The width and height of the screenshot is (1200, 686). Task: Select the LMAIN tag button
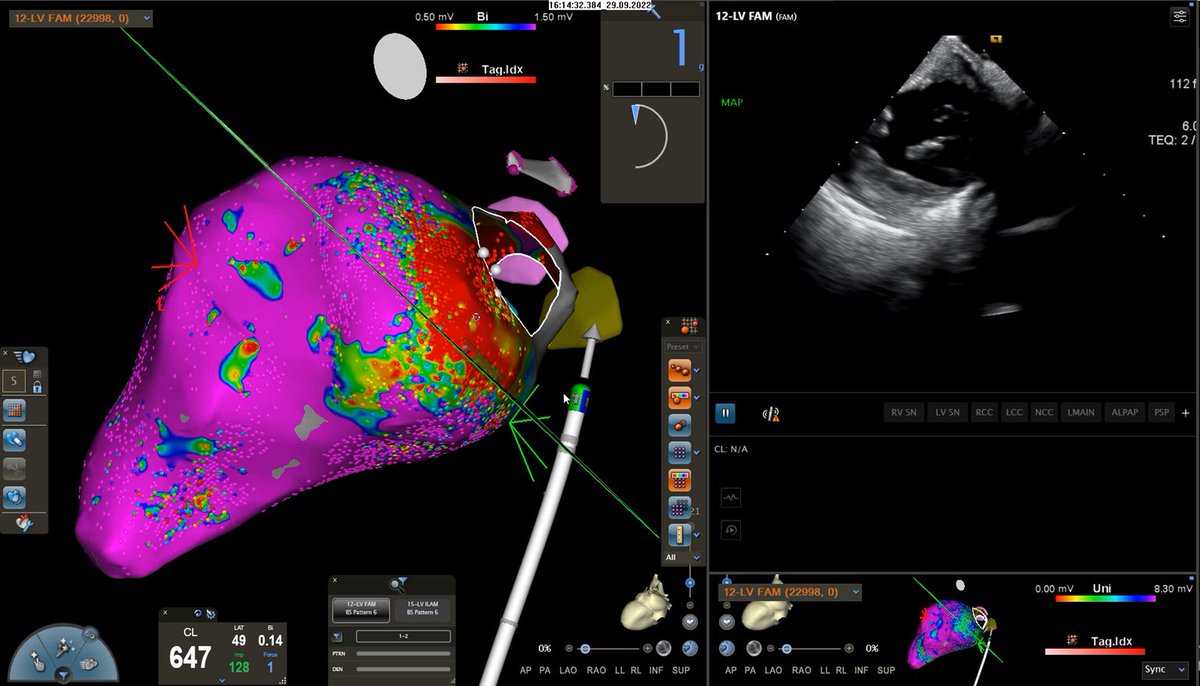click(1081, 412)
